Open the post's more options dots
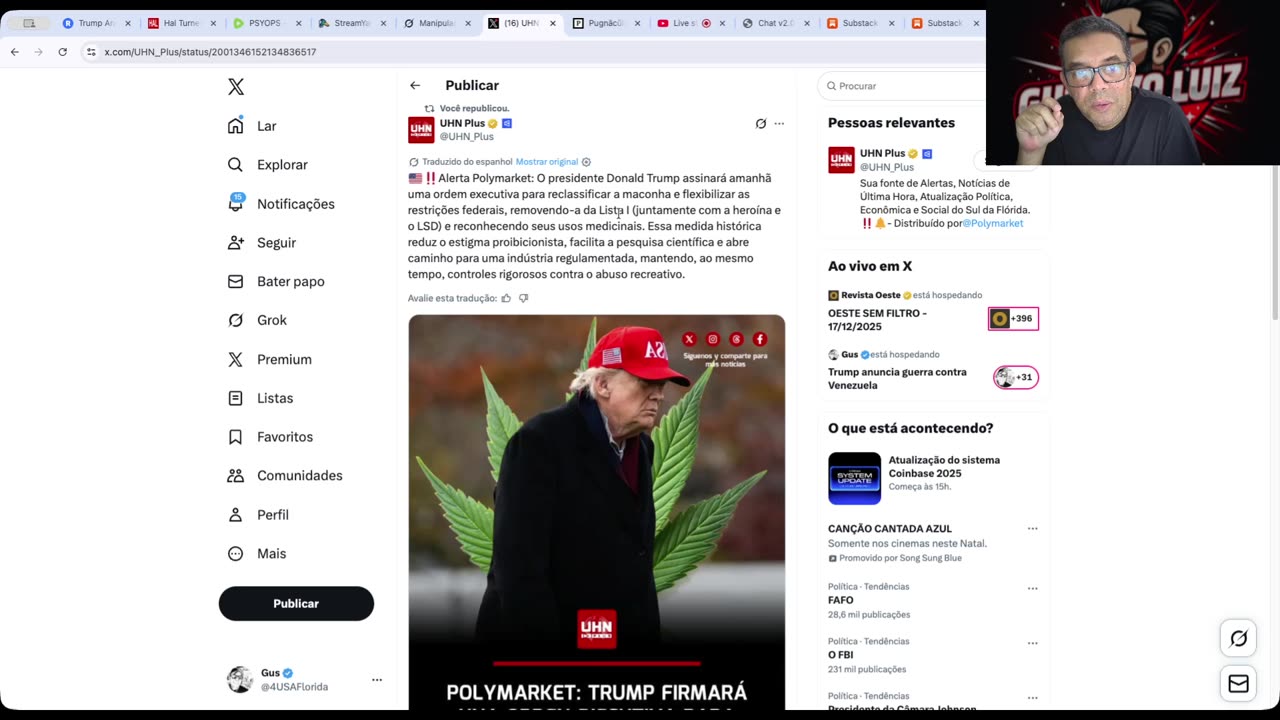1280x720 pixels. (779, 124)
